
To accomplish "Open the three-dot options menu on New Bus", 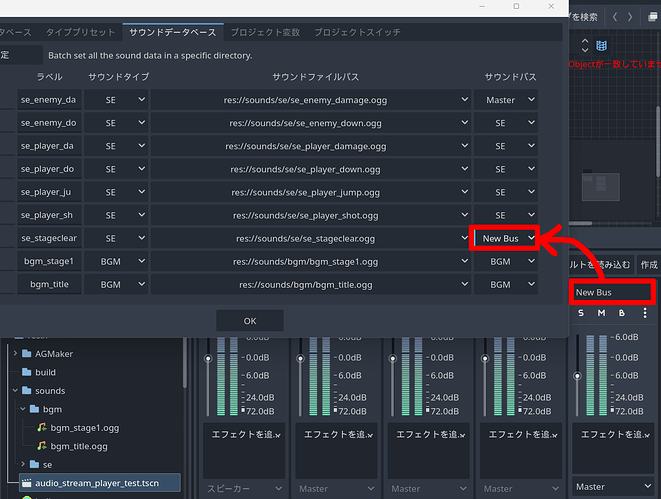I will click(x=645, y=314).
